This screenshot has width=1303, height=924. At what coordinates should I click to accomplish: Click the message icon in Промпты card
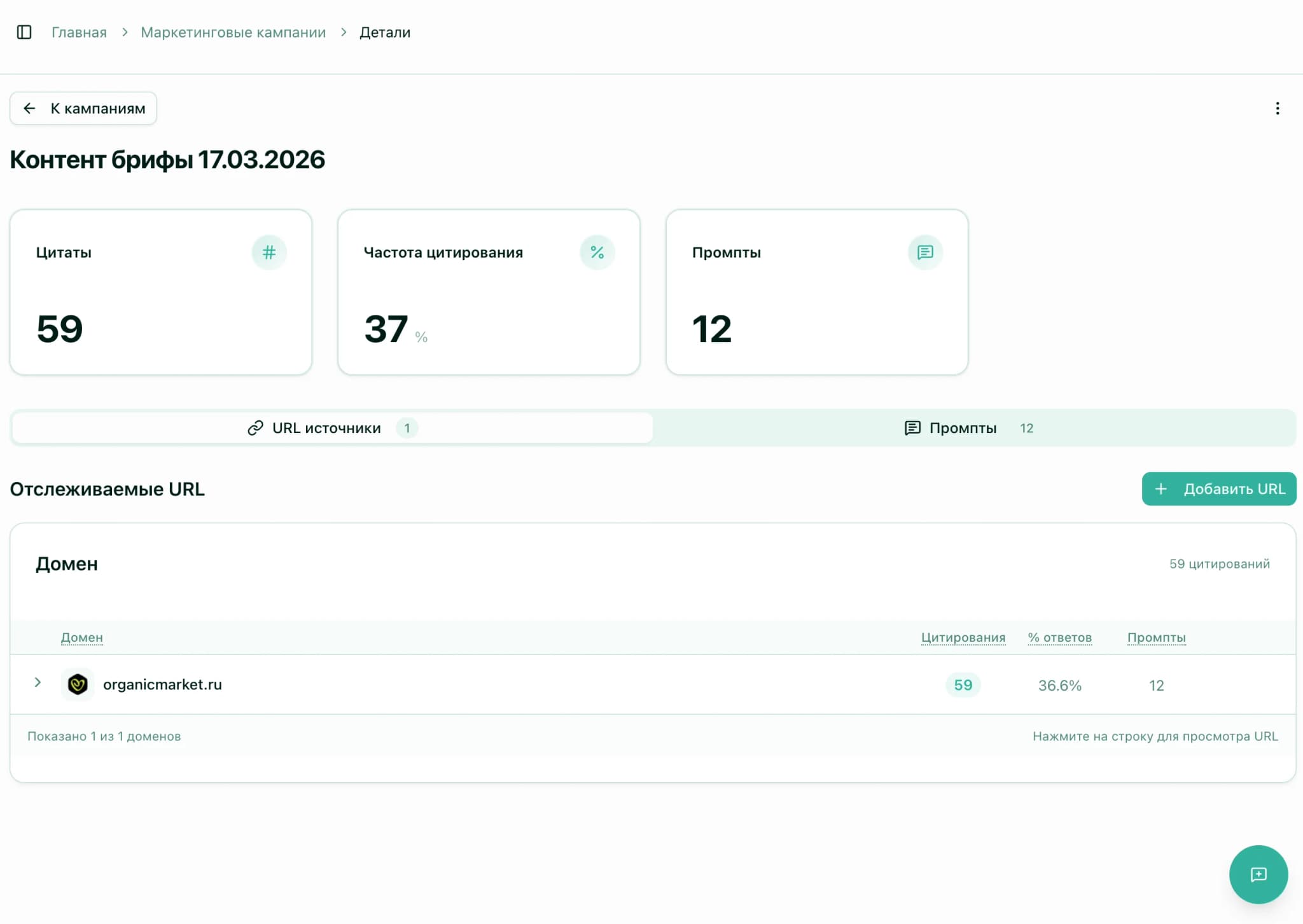pyautogui.click(x=925, y=252)
